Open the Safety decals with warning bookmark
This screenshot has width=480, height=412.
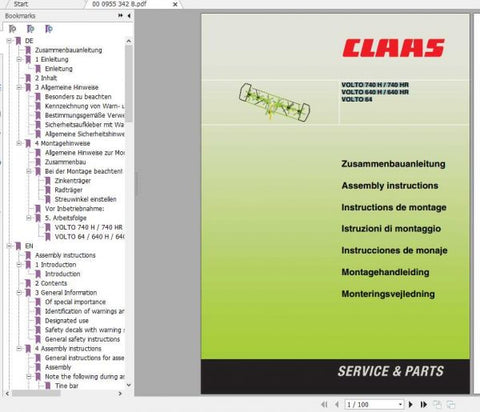tap(85, 330)
